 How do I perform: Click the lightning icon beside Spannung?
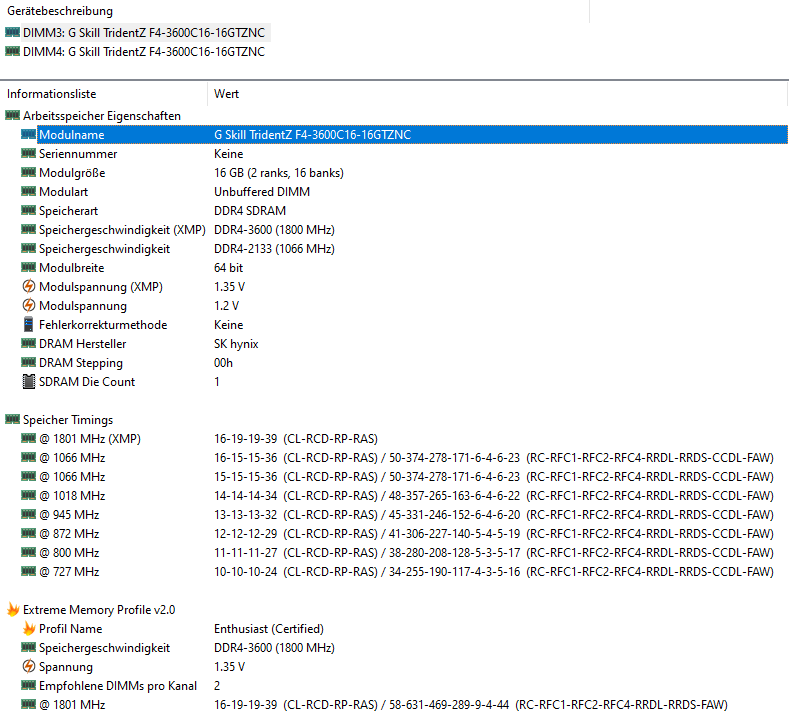pos(29,667)
